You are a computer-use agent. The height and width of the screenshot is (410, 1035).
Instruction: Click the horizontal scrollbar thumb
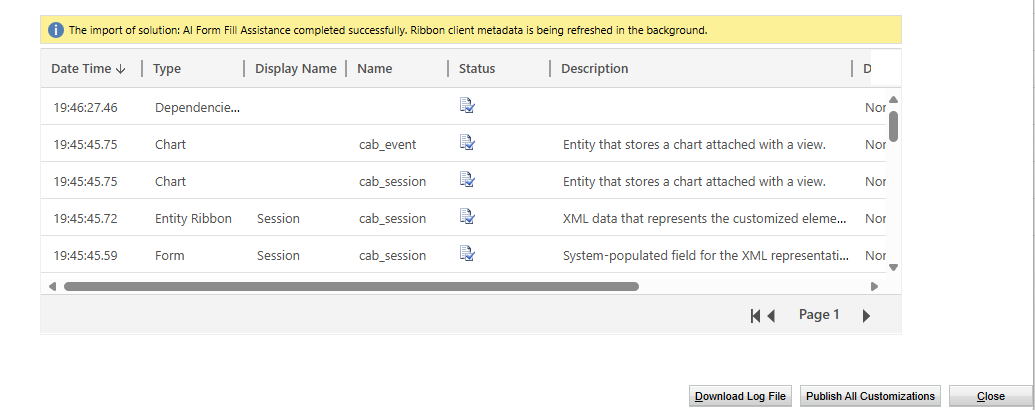click(351, 287)
